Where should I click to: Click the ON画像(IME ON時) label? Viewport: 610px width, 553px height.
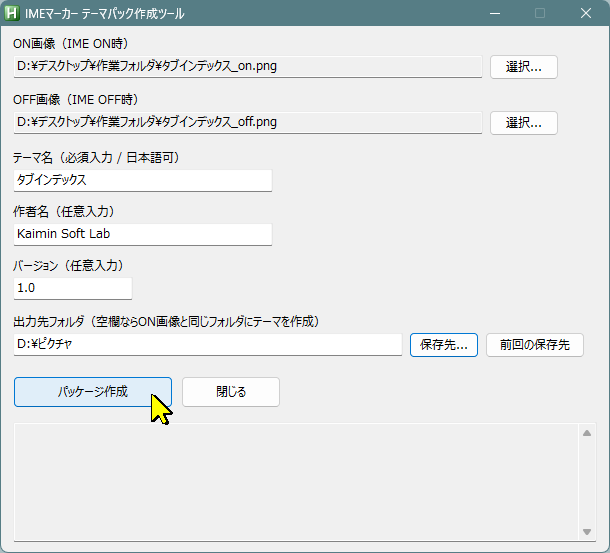(71, 44)
